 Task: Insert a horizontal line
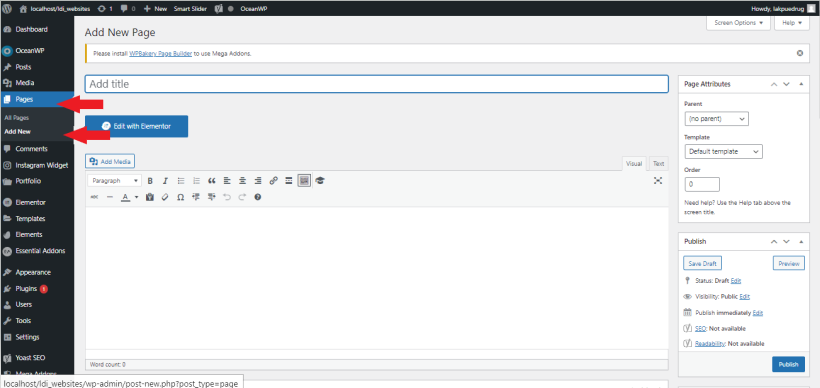tap(110, 197)
